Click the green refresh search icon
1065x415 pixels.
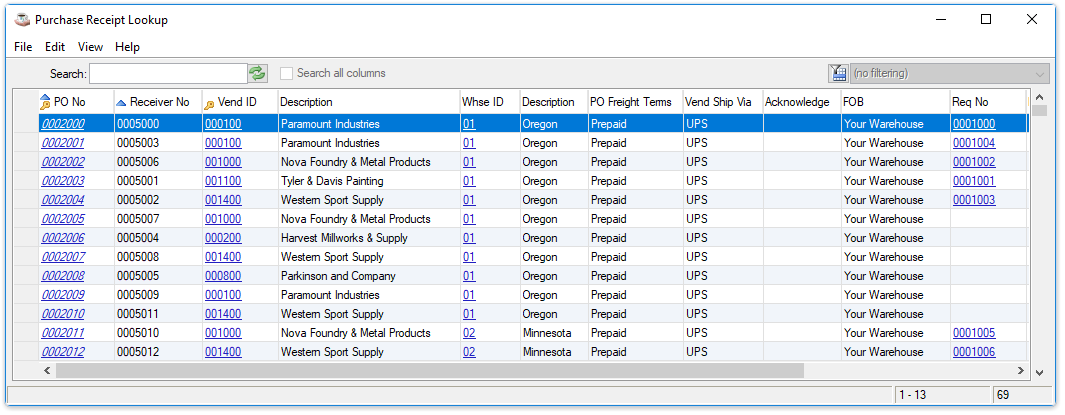pyautogui.click(x=258, y=73)
